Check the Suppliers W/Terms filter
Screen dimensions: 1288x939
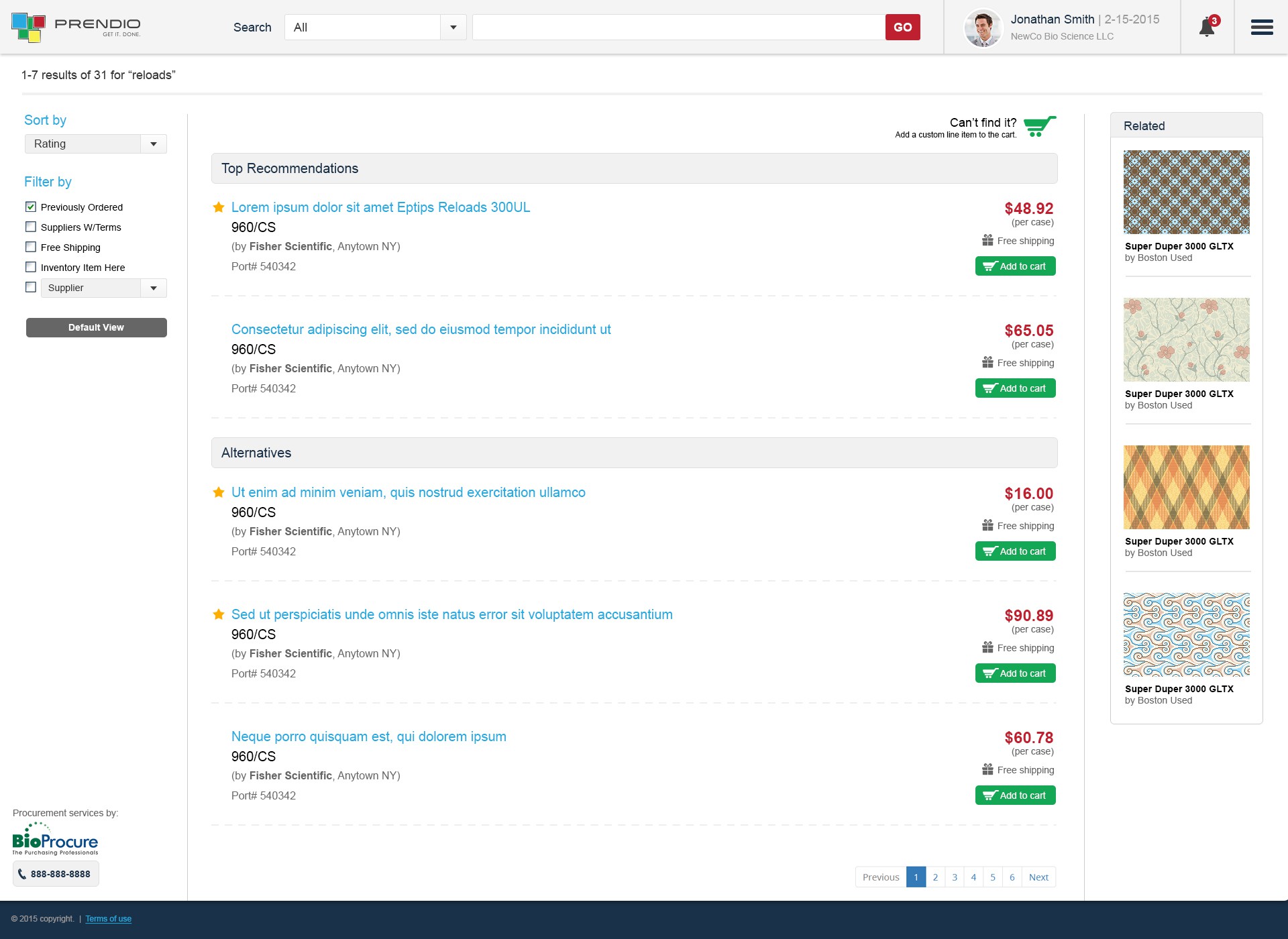(31, 227)
